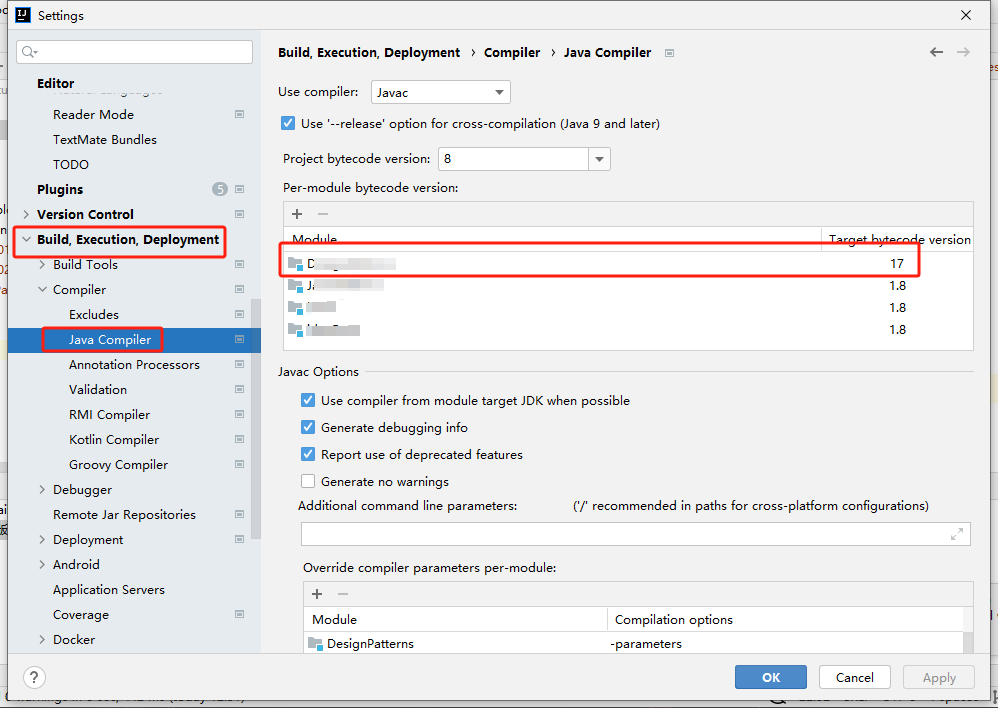Click the Apply button
The width and height of the screenshot is (998, 708).
[939, 677]
